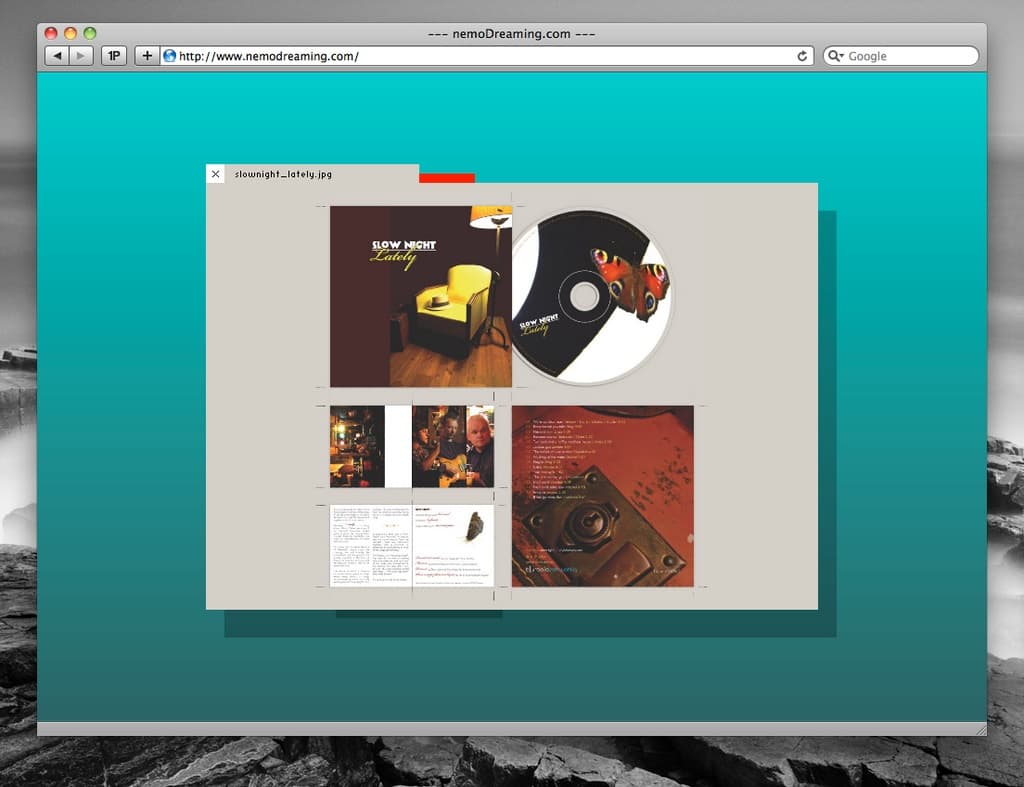
Task: Open the search engine dropdown beside the magnifier
Action: tap(842, 56)
